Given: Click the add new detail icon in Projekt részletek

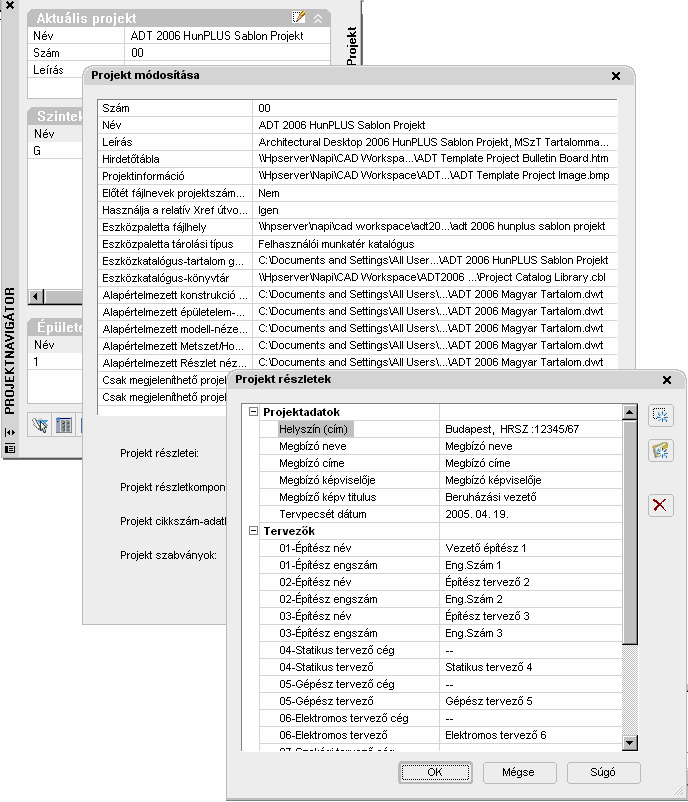Looking at the screenshot, I should point(660,415).
